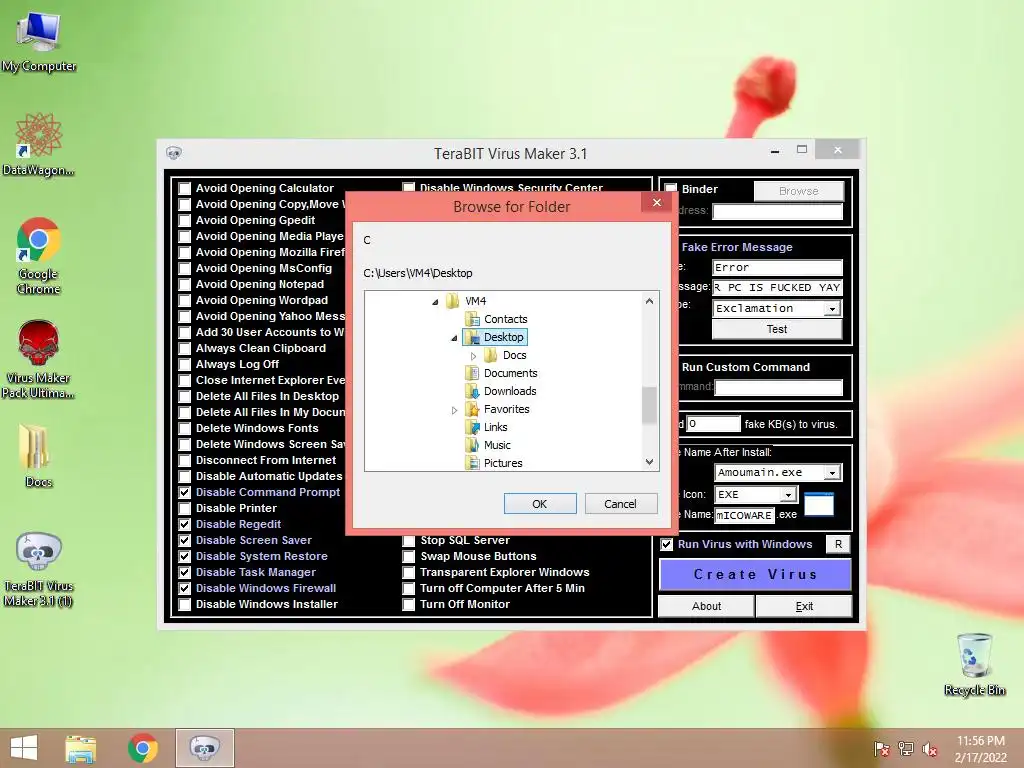This screenshot has height=768, width=1024.
Task: Expand the Docs tree node
Action: point(473,356)
